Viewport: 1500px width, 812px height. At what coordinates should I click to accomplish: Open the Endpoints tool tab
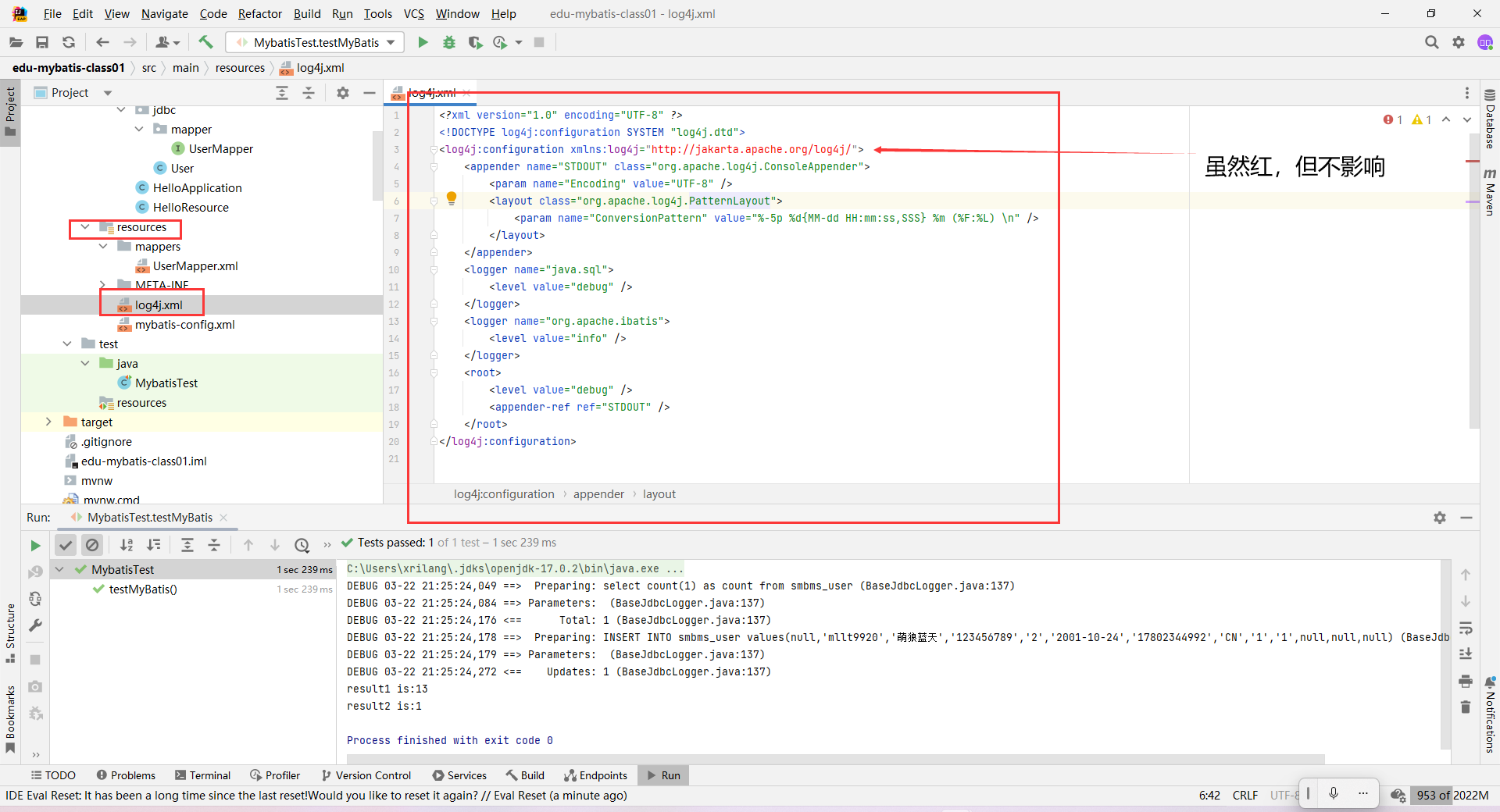click(x=596, y=775)
